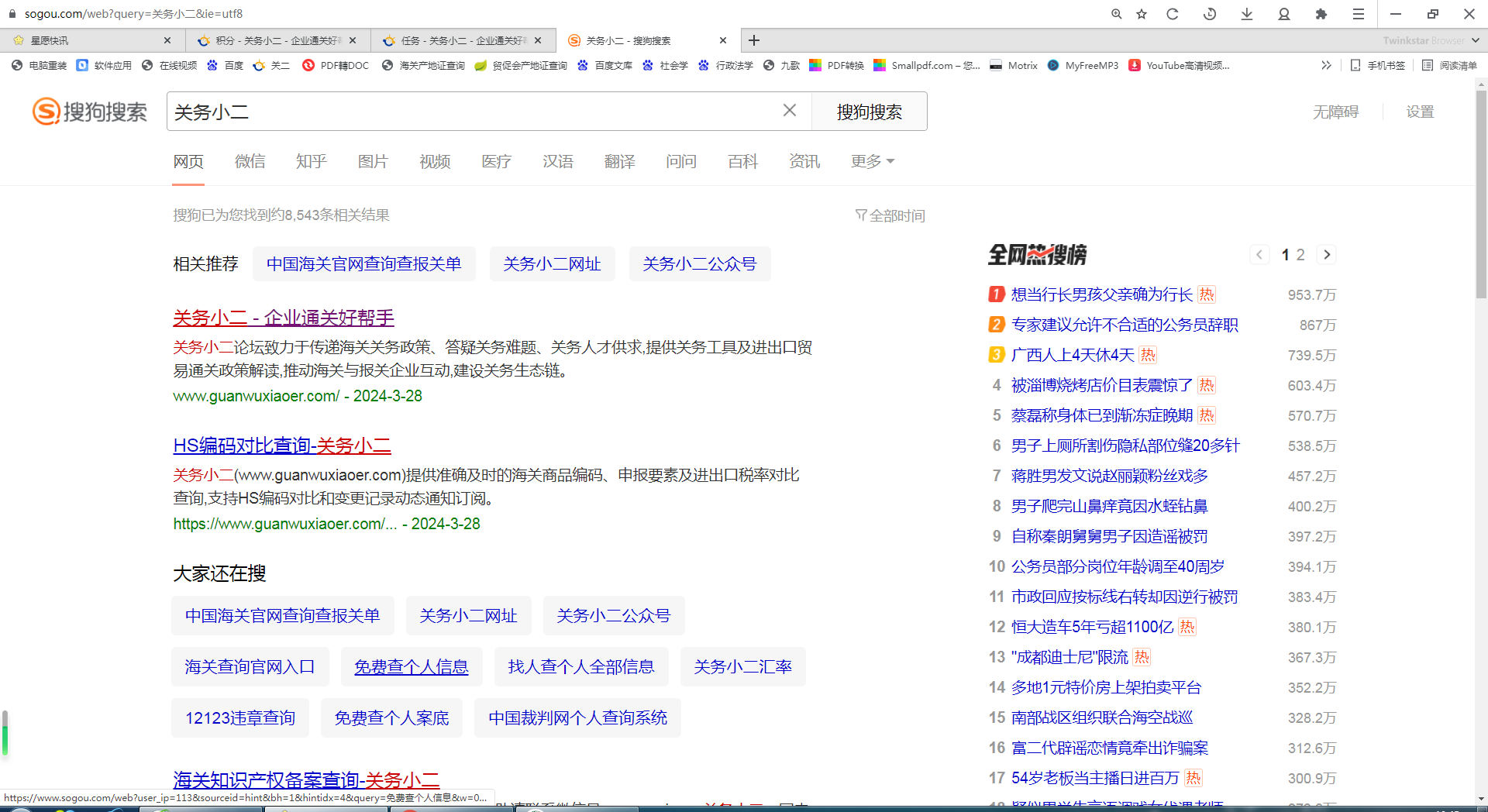Open hot search 想当行长男孩父亲确为行长
1488x812 pixels.
point(1102,294)
